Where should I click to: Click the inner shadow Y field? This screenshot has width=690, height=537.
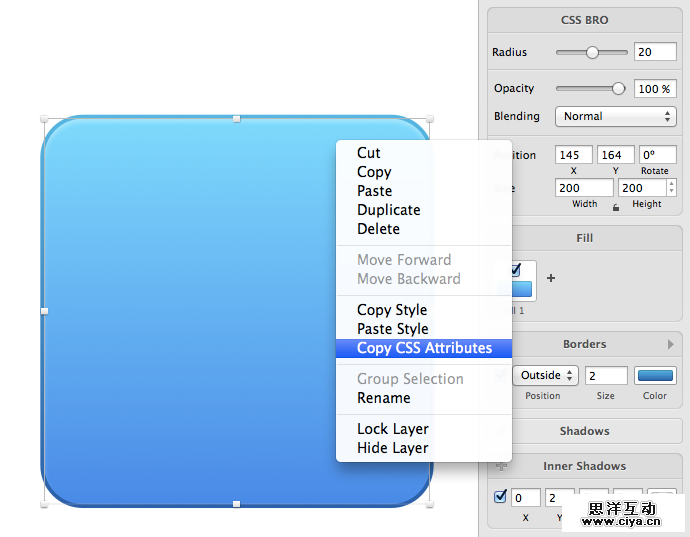(559, 498)
